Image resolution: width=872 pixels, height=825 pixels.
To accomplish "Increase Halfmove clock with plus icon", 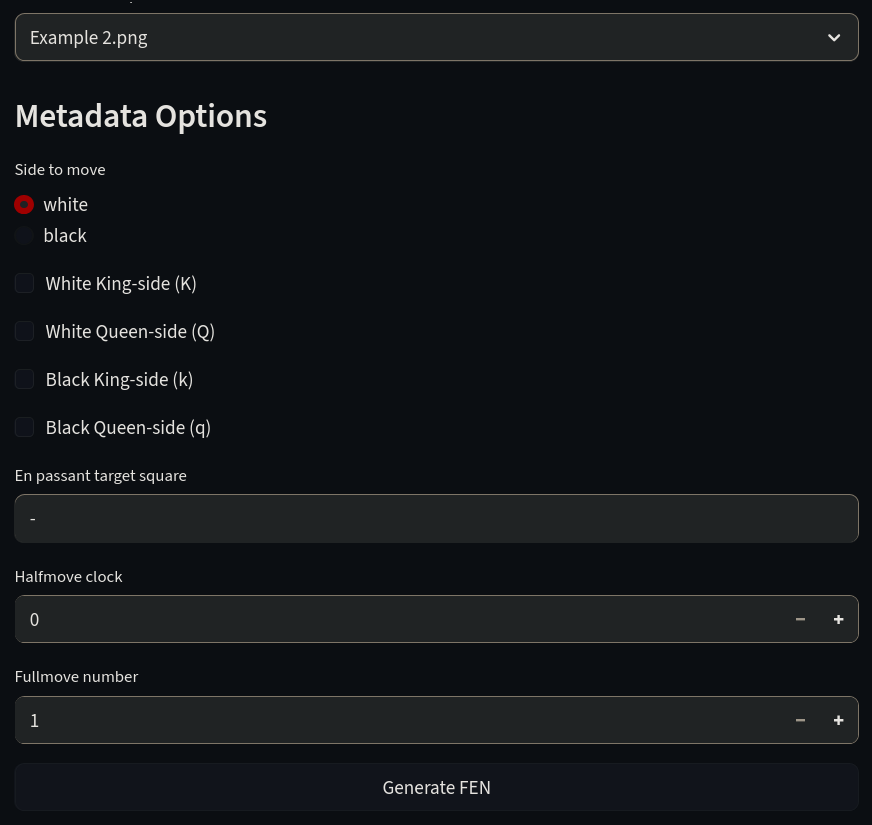I will [x=839, y=619].
